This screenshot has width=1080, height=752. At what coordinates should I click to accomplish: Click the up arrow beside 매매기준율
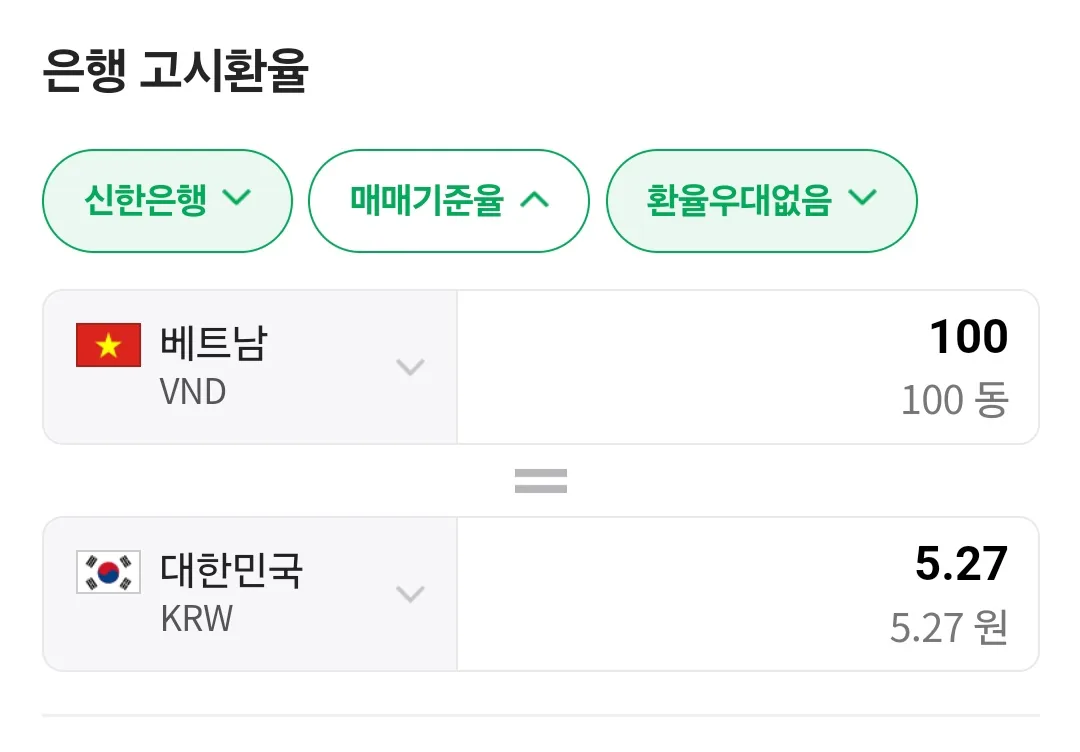(535, 200)
